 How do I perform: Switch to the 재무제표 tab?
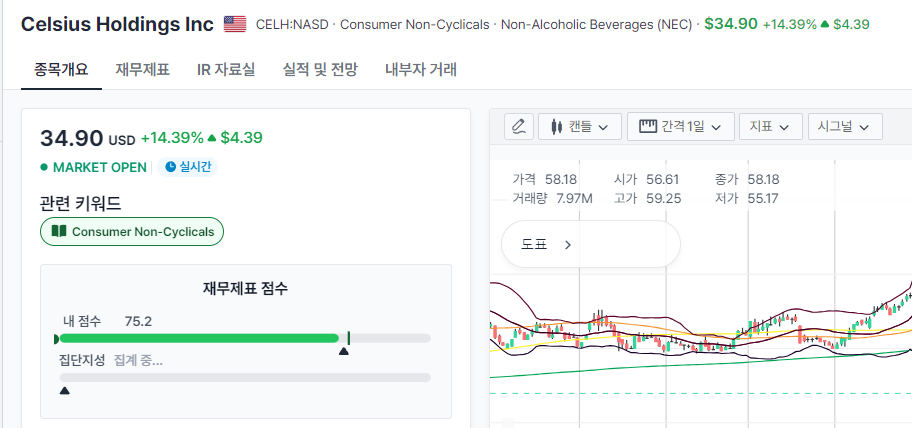142,69
